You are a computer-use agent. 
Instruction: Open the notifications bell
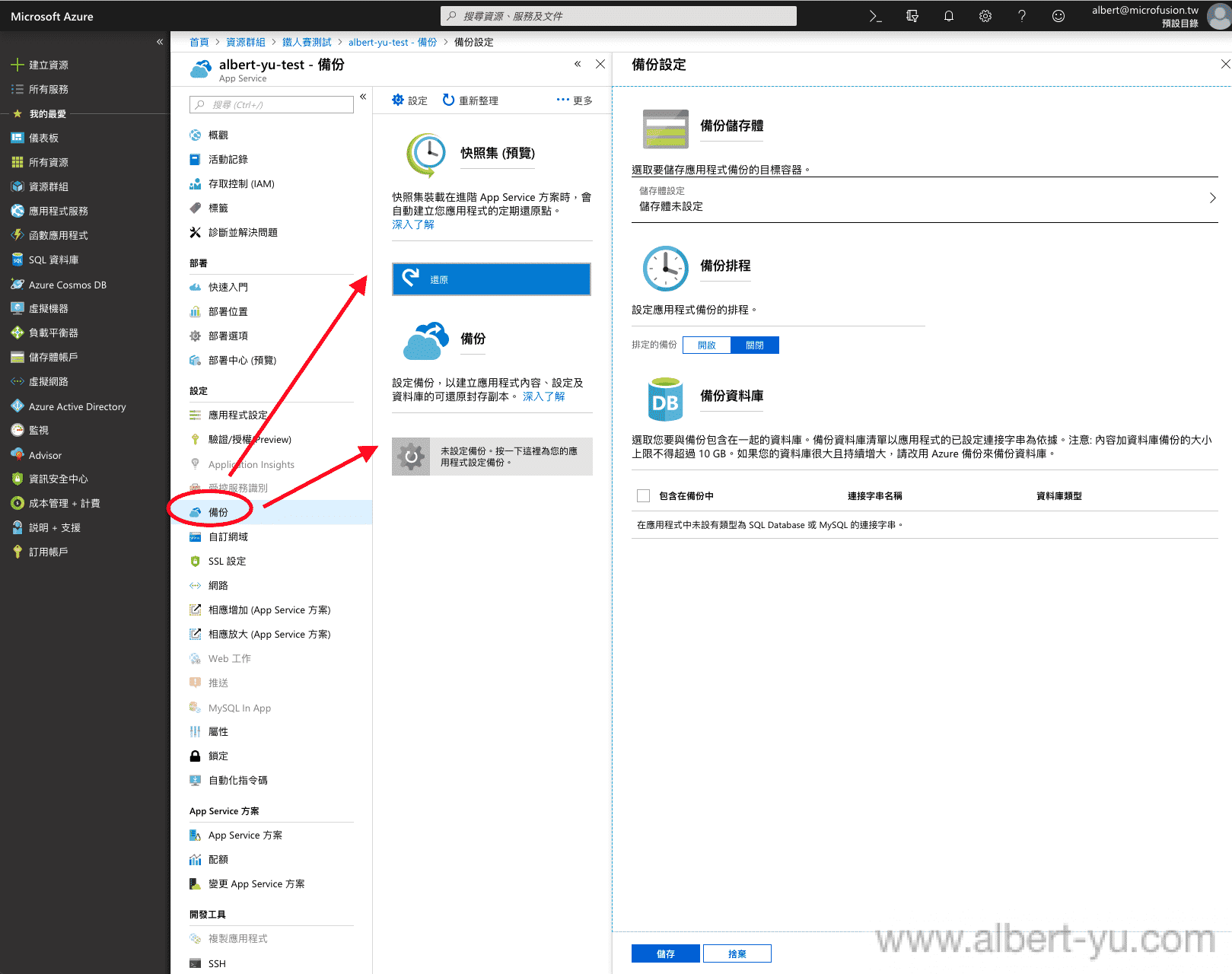click(949, 16)
